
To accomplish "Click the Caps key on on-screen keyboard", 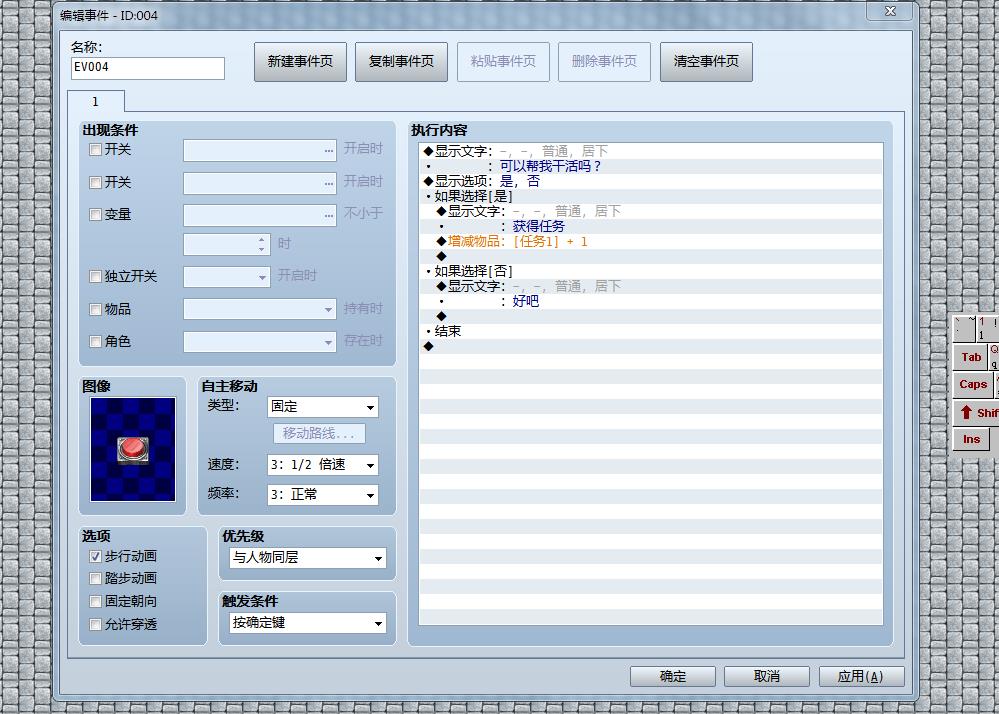I will (973, 385).
